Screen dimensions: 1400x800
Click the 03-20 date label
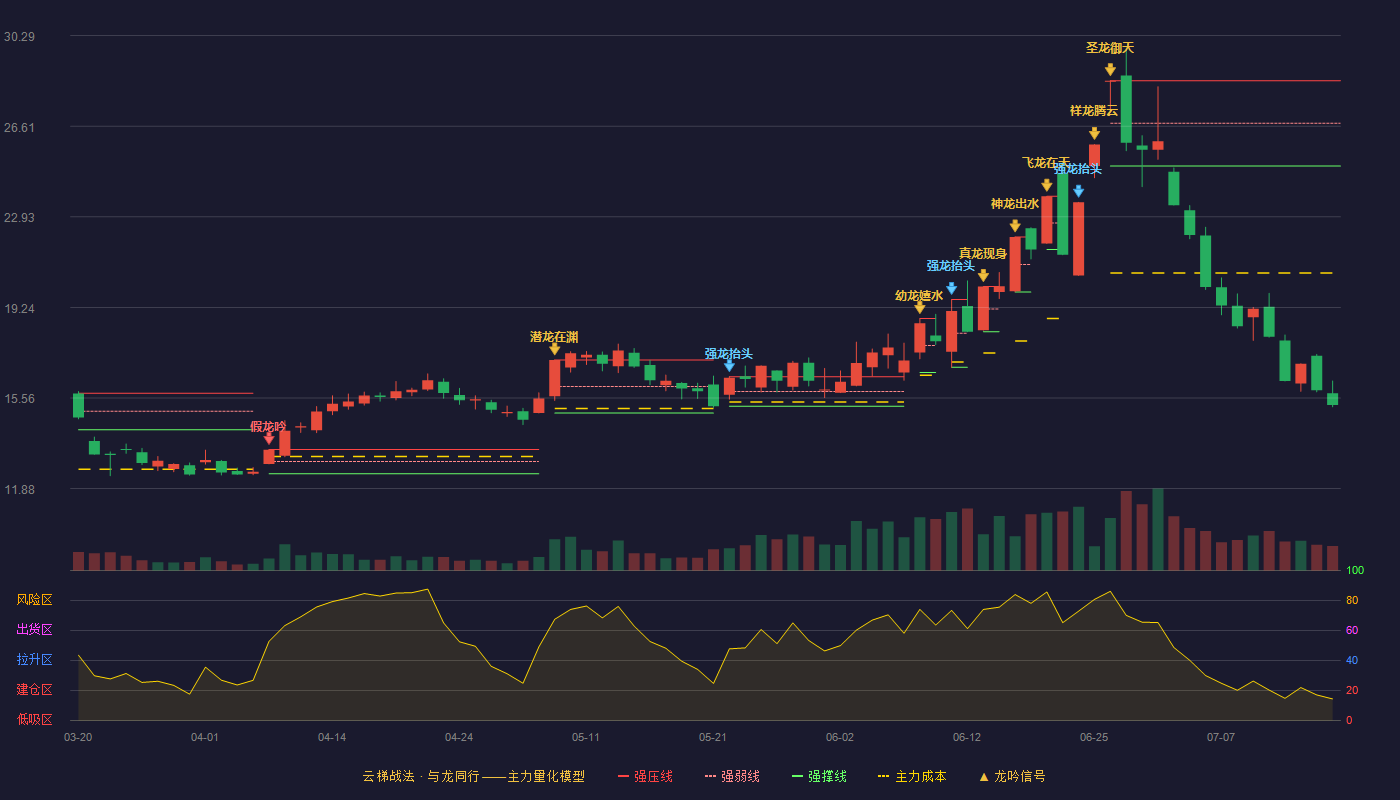(x=78, y=737)
